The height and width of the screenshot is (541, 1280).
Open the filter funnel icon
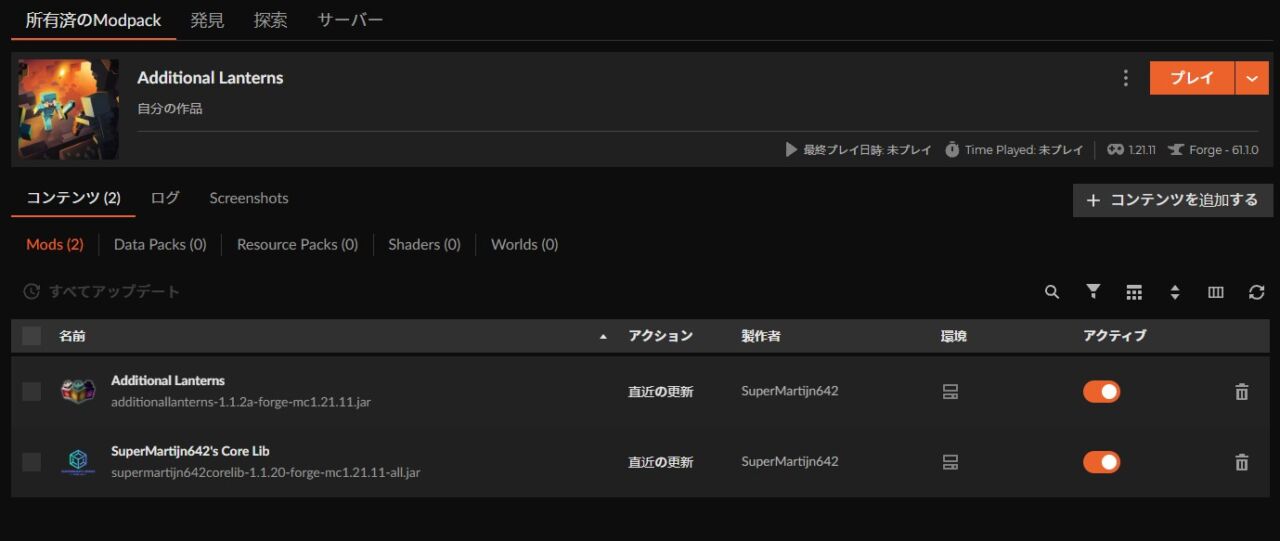pos(1093,292)
